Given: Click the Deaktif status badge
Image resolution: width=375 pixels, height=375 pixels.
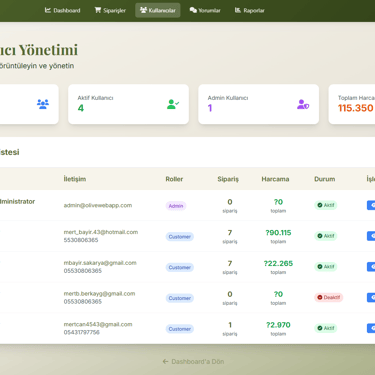Looking at the screenshot, I should (x=329, y=297).
